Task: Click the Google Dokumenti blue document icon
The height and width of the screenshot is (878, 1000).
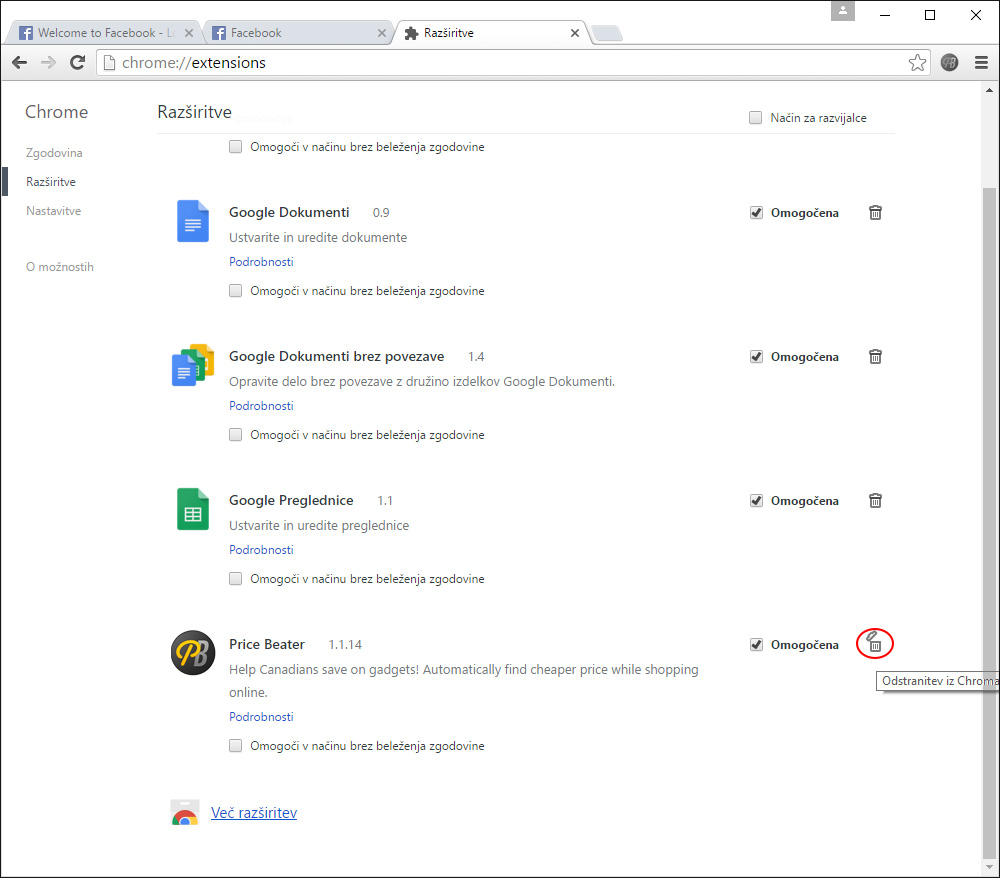Action: pyautogui.click(x=193, y=221)
